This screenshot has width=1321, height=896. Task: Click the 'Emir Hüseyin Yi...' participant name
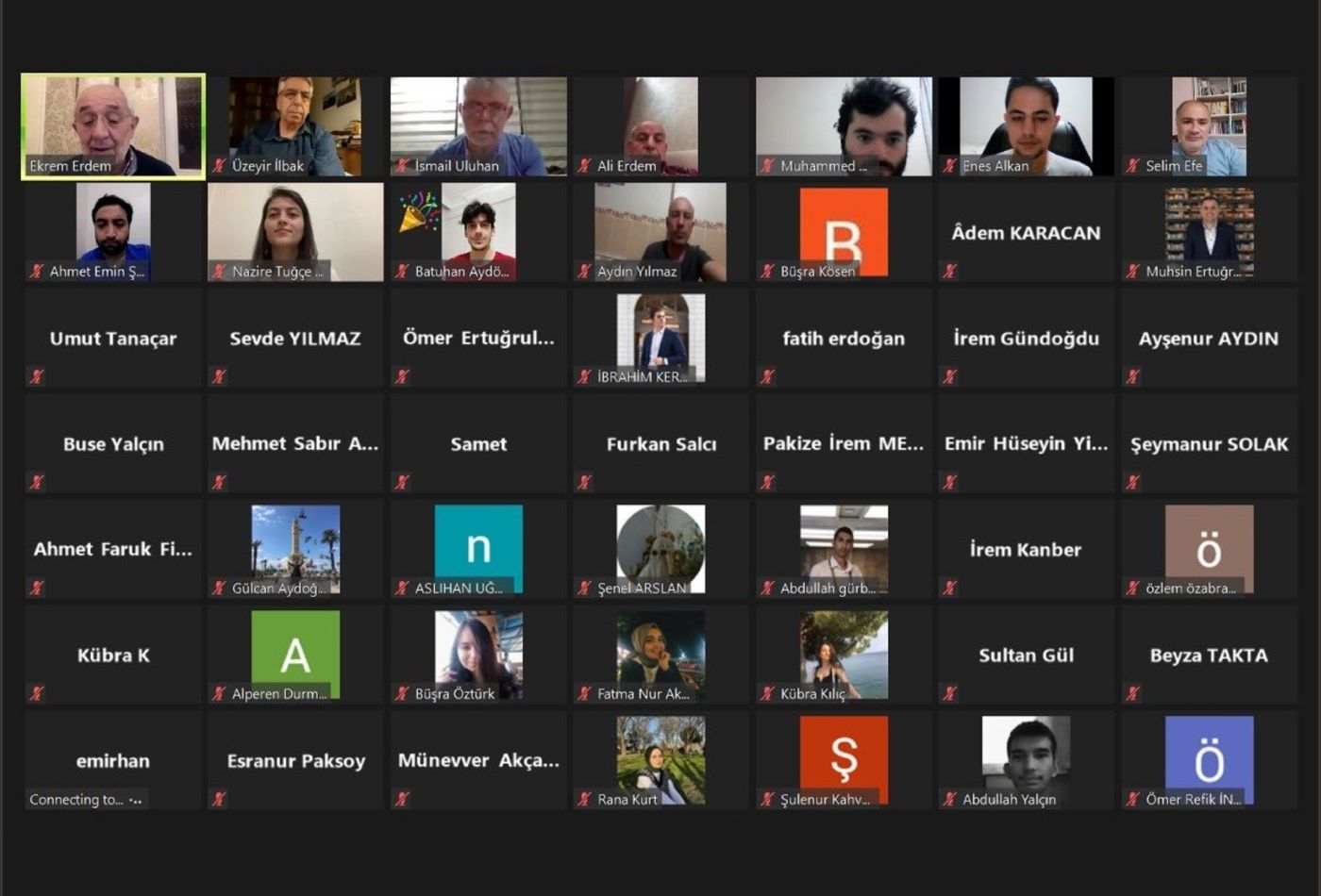(1026, 443)
